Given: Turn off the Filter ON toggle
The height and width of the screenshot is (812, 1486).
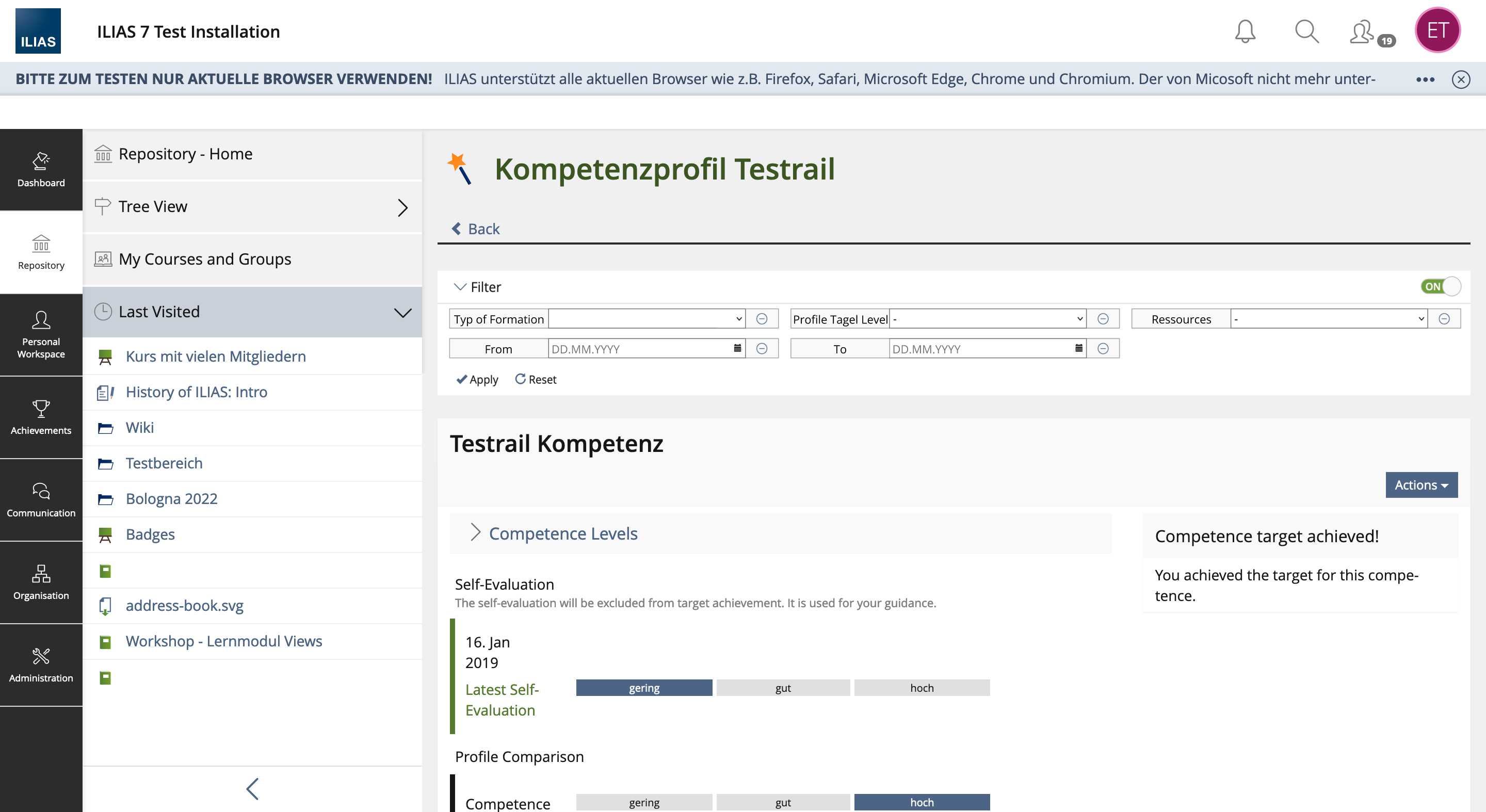Looking at the screenshot, I should (x=1440, y=287).
